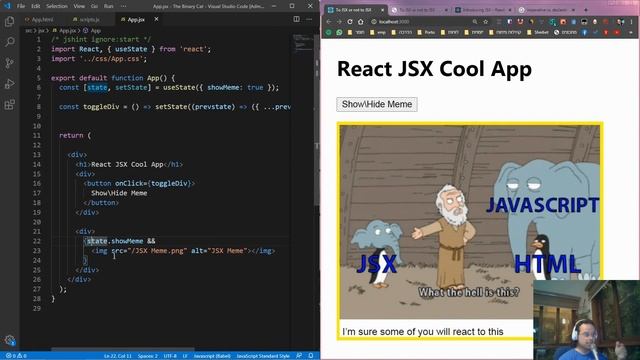640x360 pixels.
Task: Click Ln 22, Col 11 in status bar
Action: [118, 356]
